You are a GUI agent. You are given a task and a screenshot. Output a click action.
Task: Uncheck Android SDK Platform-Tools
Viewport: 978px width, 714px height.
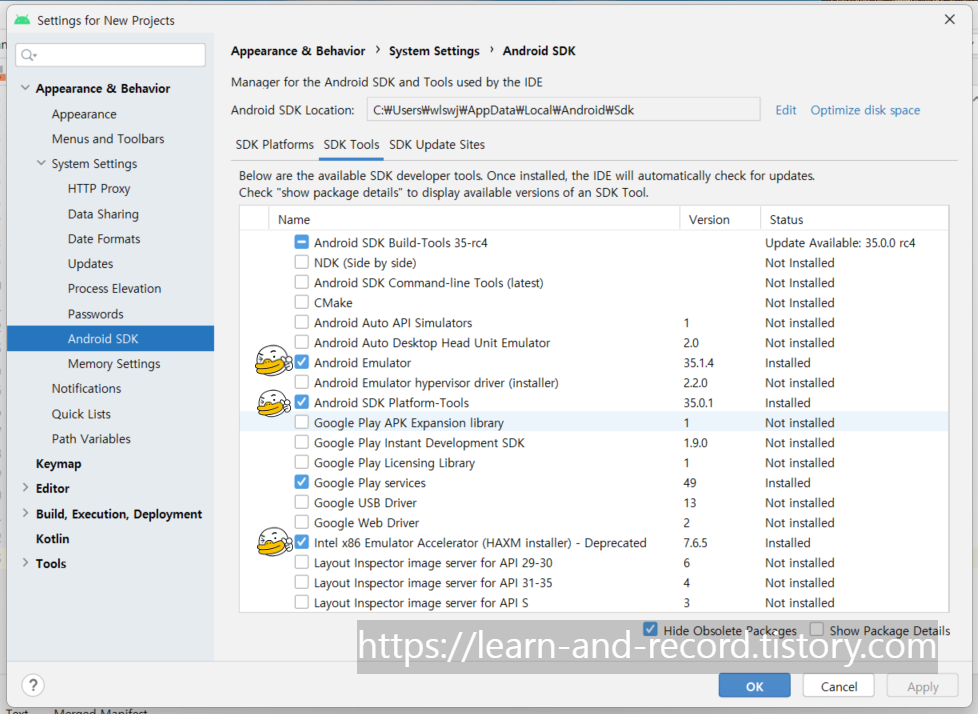[302, 402]
